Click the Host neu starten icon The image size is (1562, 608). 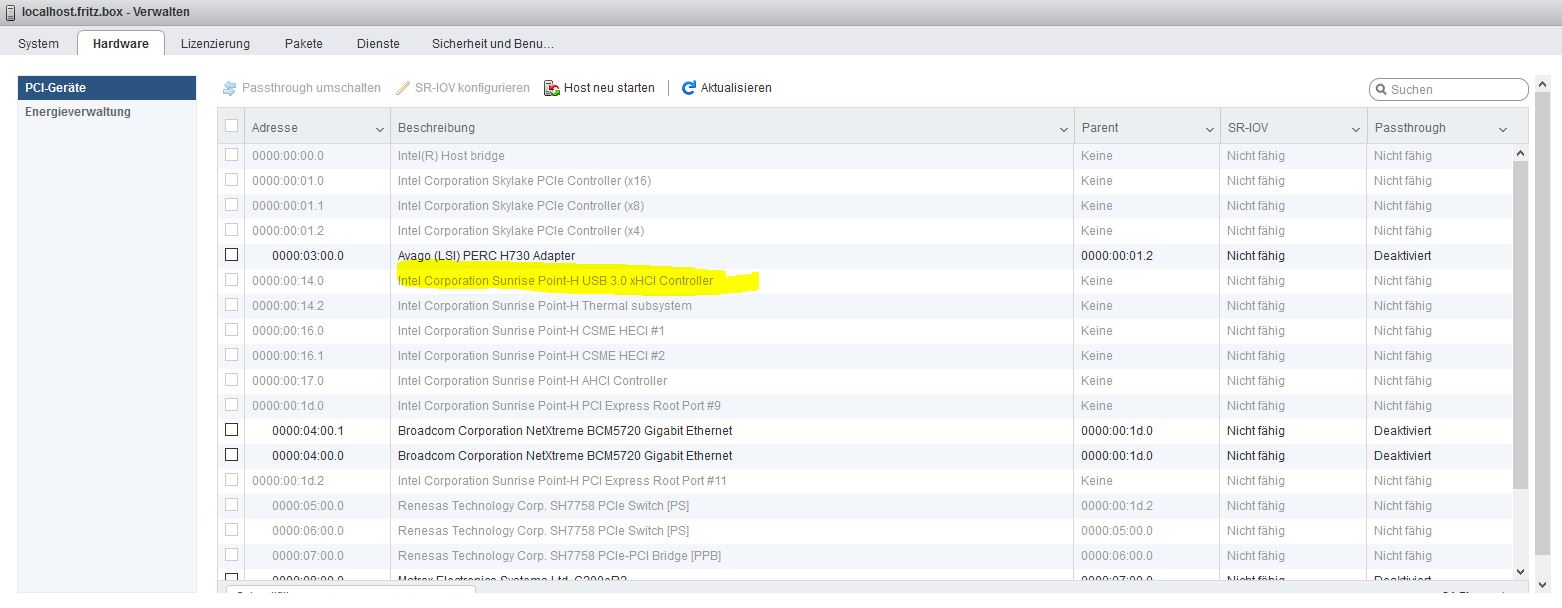coord(552,88)
